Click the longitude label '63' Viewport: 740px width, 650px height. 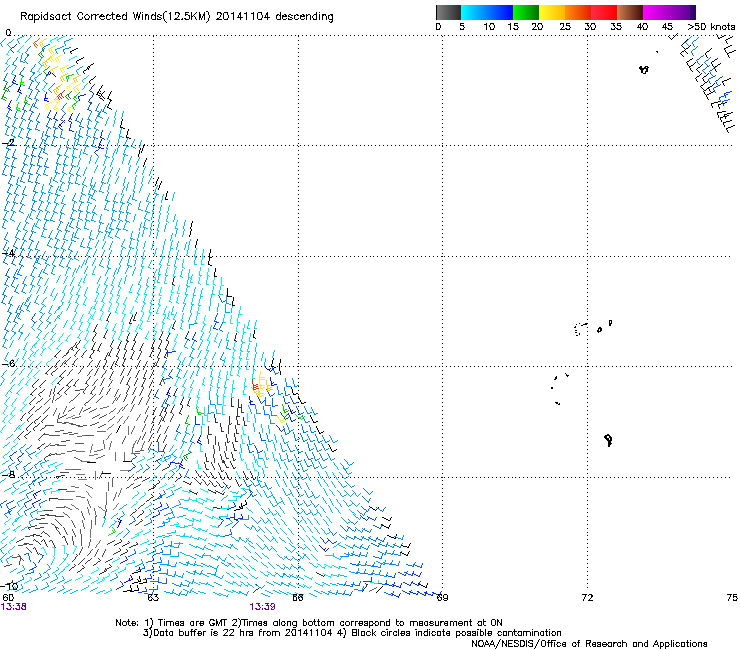[153, 598]
